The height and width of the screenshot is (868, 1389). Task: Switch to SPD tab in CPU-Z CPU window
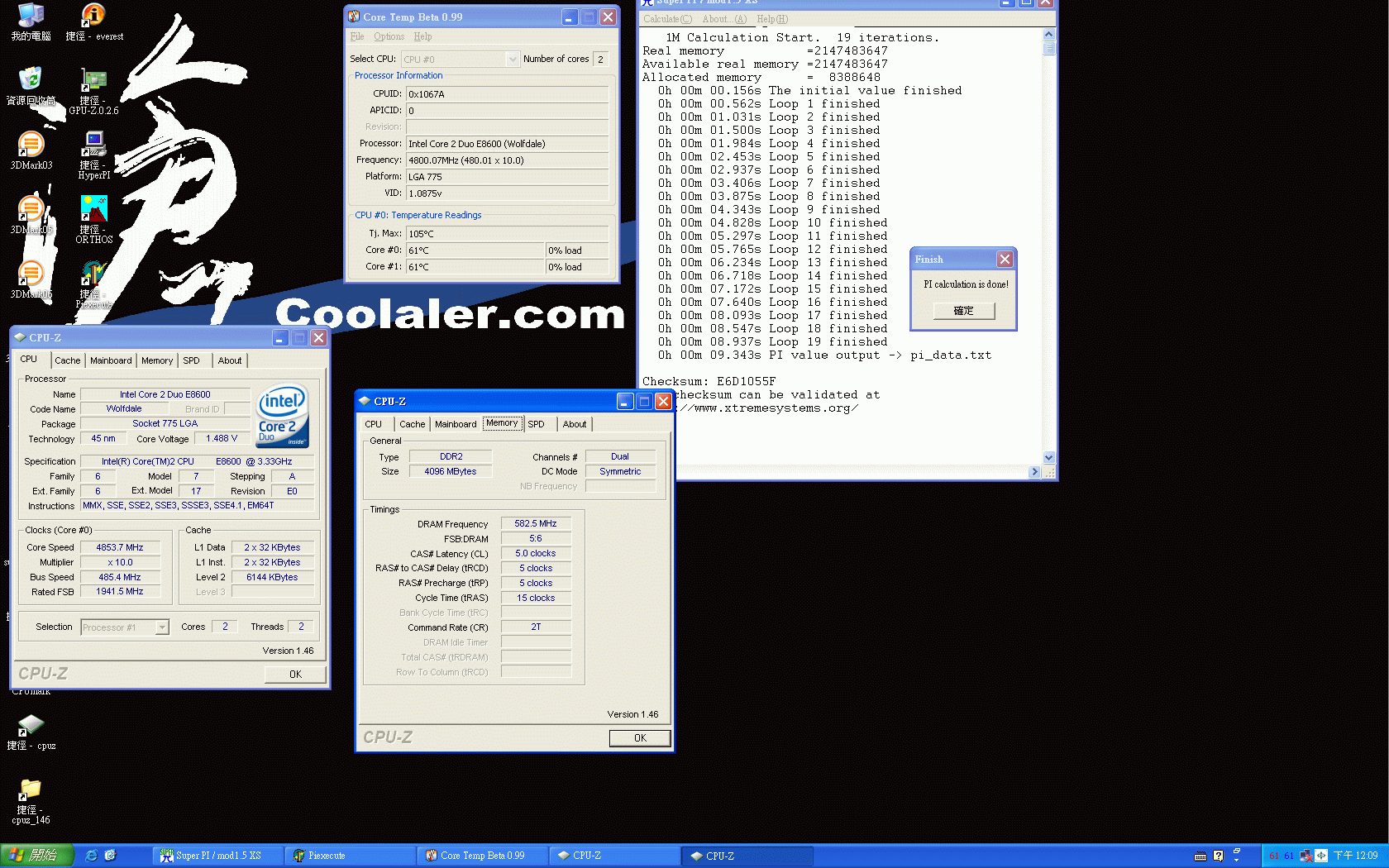click(x=191, y=360)
